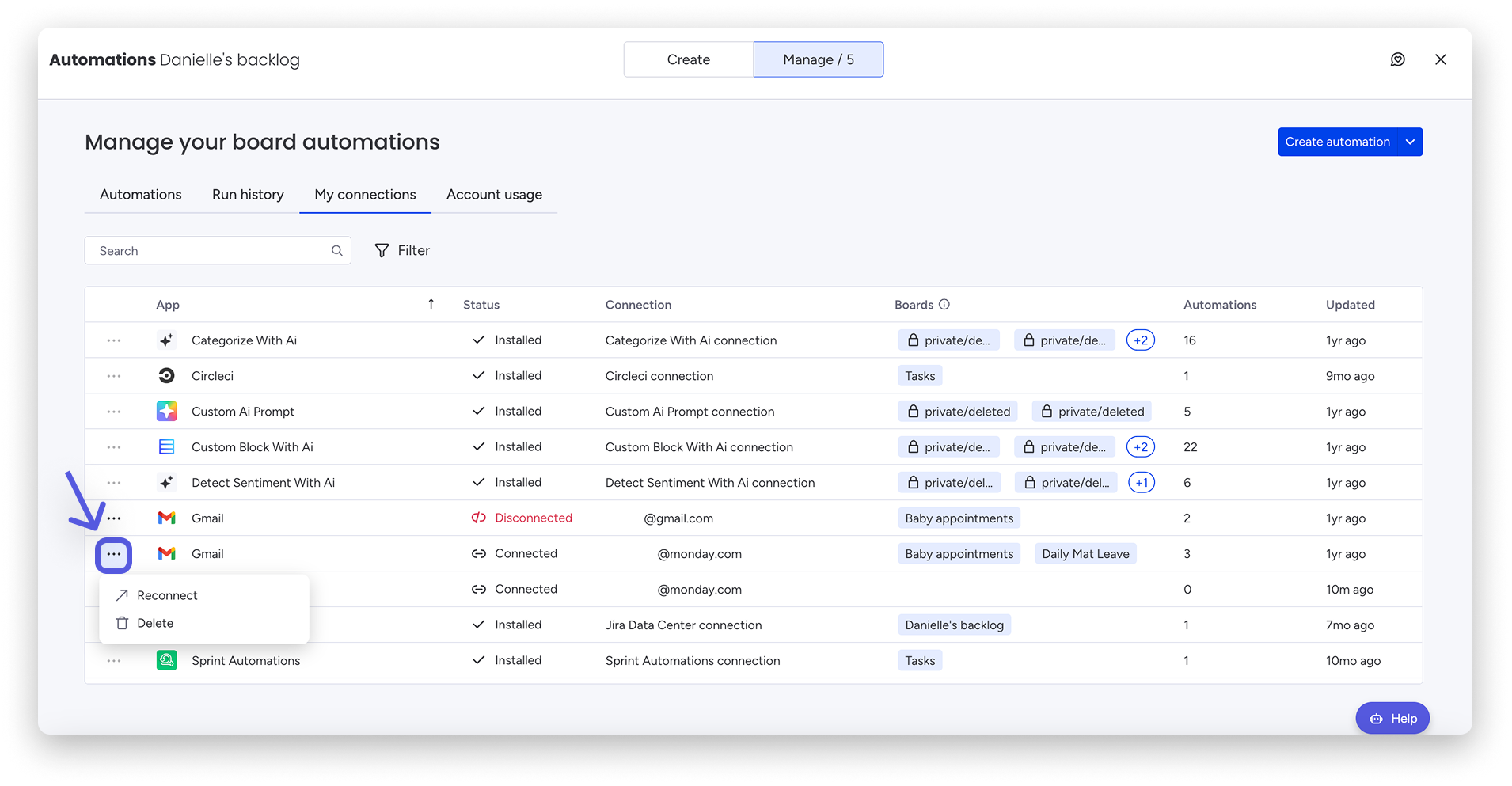Screen dimensions: 1512x786
Task: Choose Reconnect from the context menu
Action: click(204, 595)
